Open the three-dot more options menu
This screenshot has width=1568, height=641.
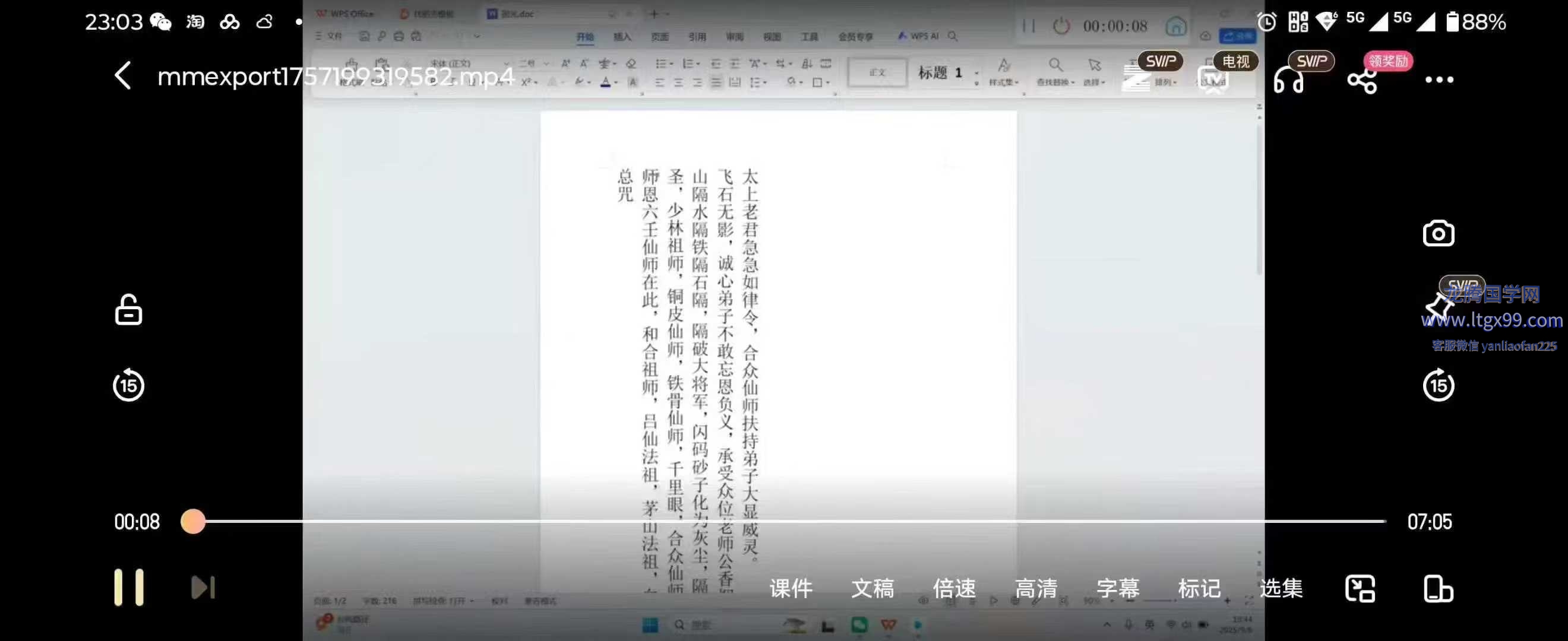coord(1439,80)
